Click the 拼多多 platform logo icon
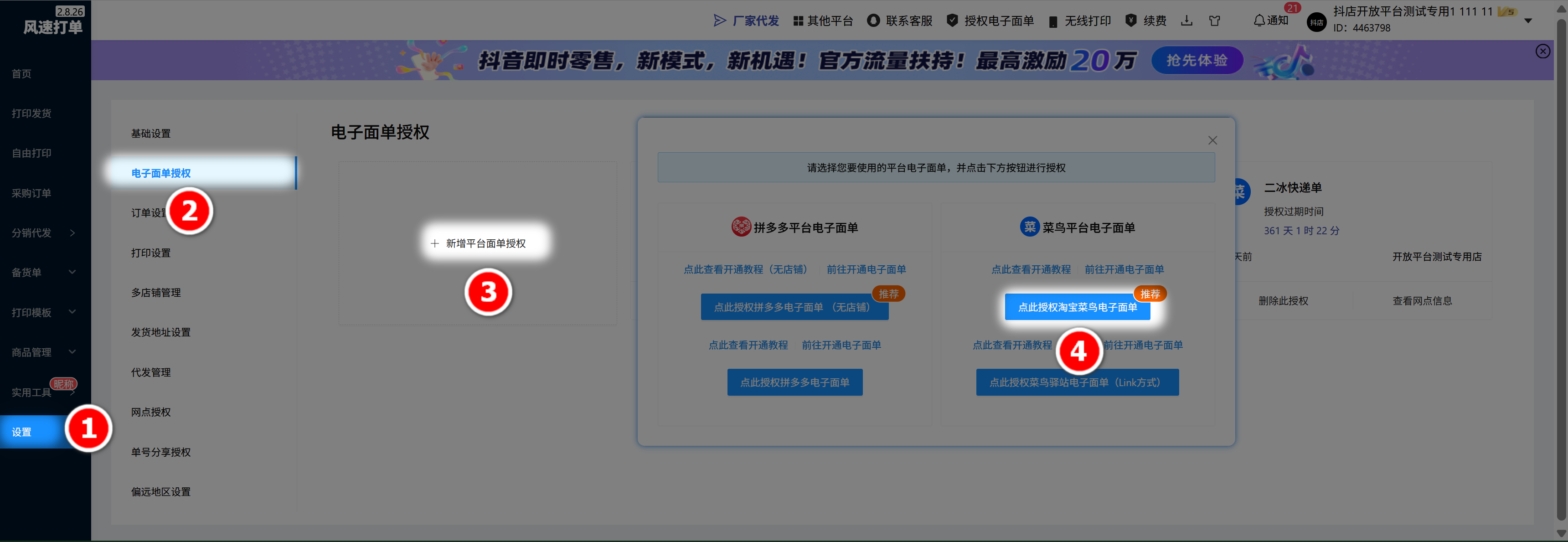Viewport: 1568px width, 542px height. (x=741, y=227)
